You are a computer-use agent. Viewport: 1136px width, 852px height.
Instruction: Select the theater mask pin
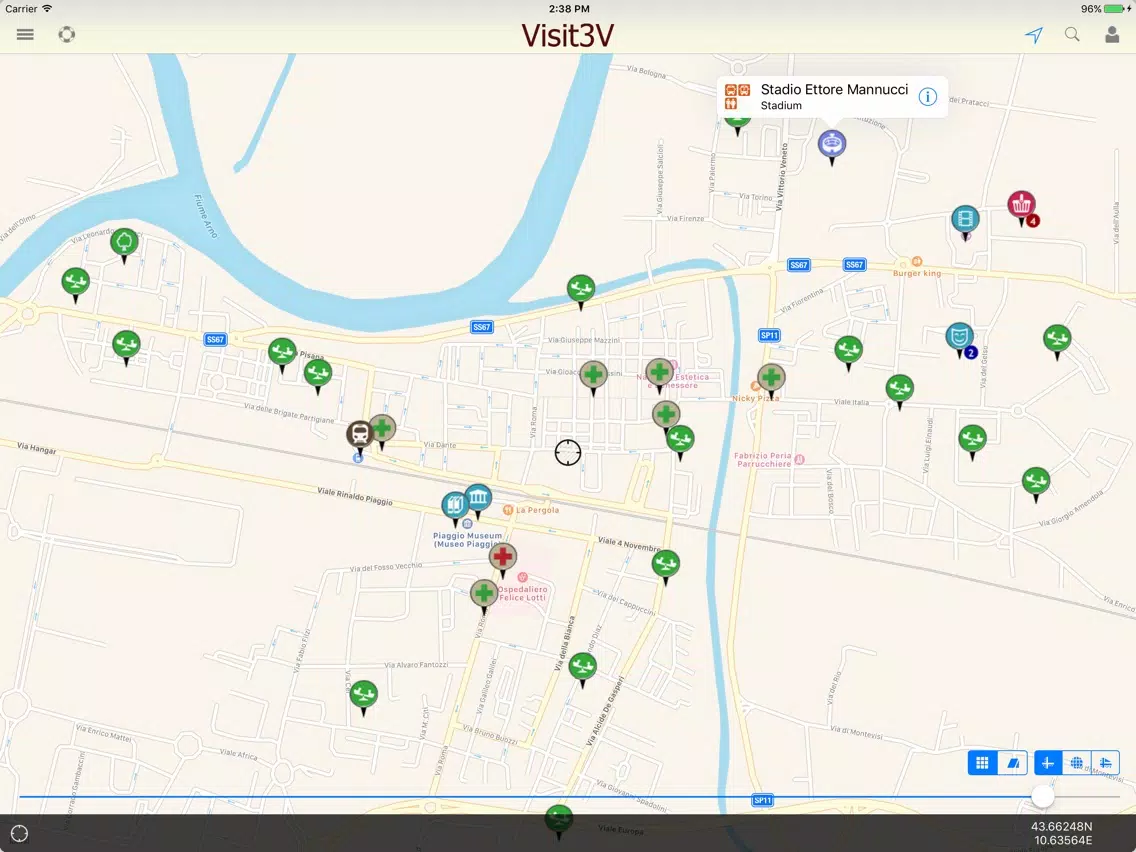959,339
